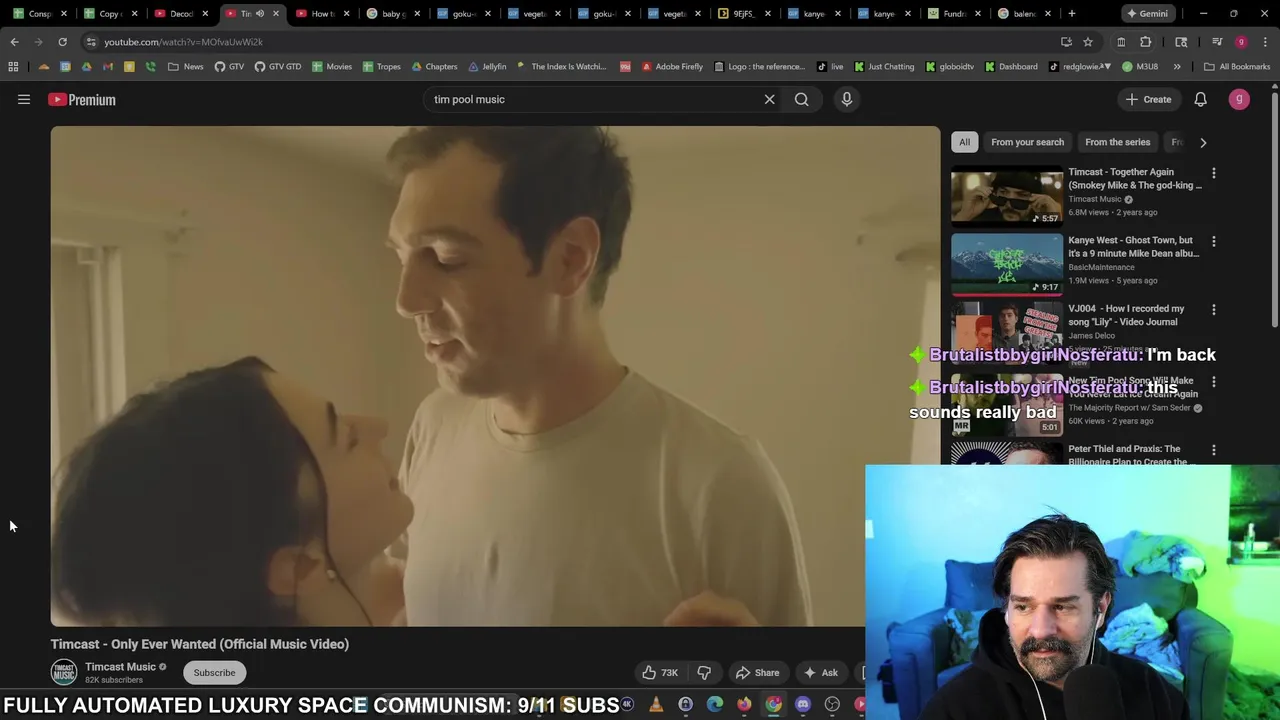Open options for Peter Thiel Praxis video
Screen dimensions: 1280x720
click(x=1214, y=451)
